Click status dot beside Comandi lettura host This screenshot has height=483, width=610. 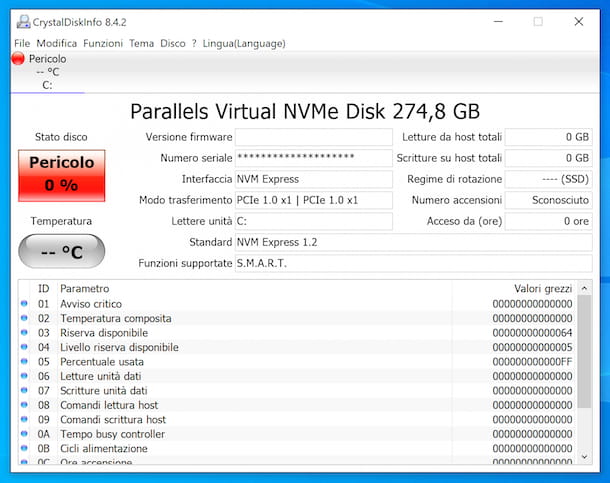(25, 405)
